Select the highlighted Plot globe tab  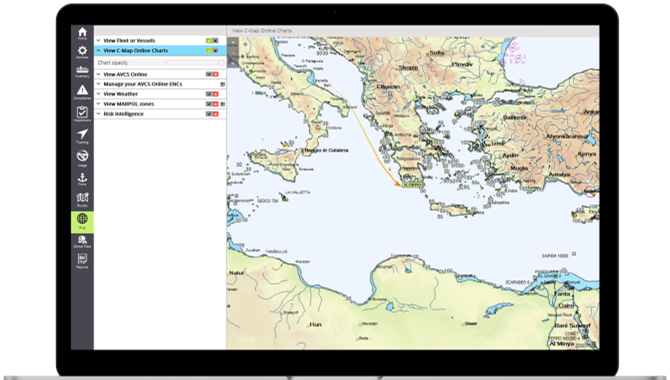point(82,222)
